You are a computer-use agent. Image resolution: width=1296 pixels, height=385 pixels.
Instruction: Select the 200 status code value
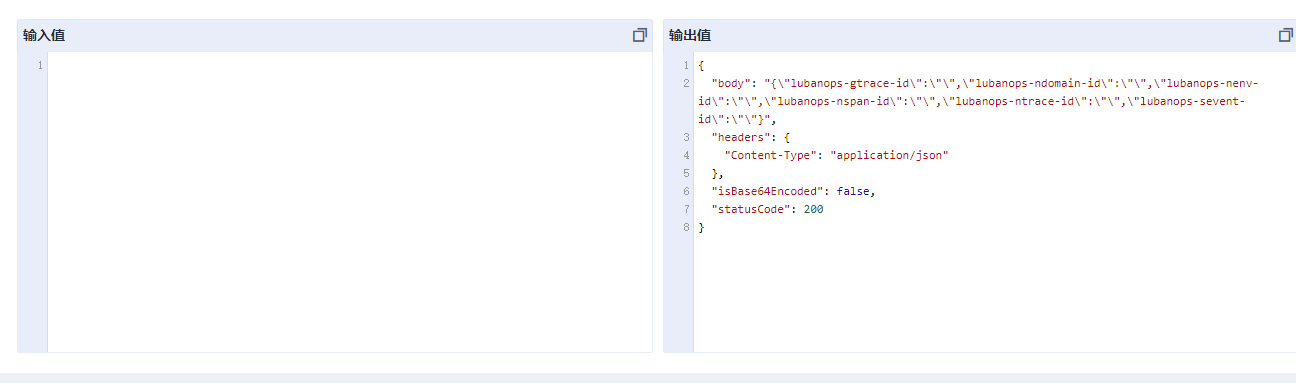coord(813,209)
